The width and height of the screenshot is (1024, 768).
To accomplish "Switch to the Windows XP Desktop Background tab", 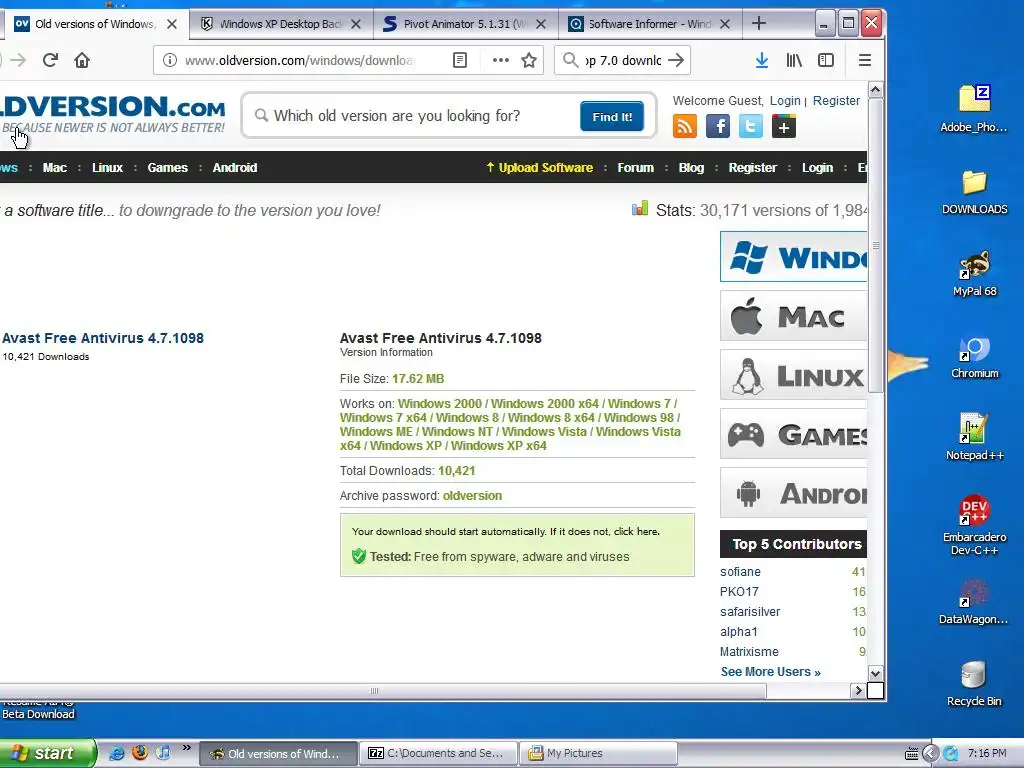I will click(x=281, y=24).
